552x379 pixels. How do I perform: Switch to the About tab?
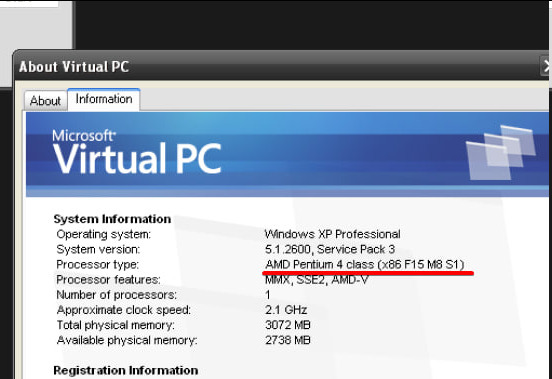click(x=45, y=101)
